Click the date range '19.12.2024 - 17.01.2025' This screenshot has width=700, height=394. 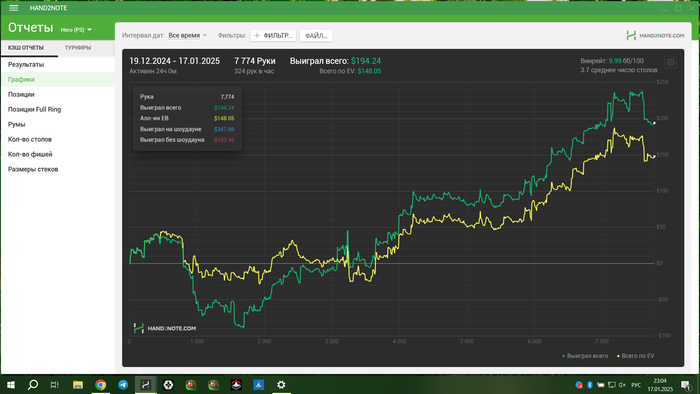coord(175,61)
